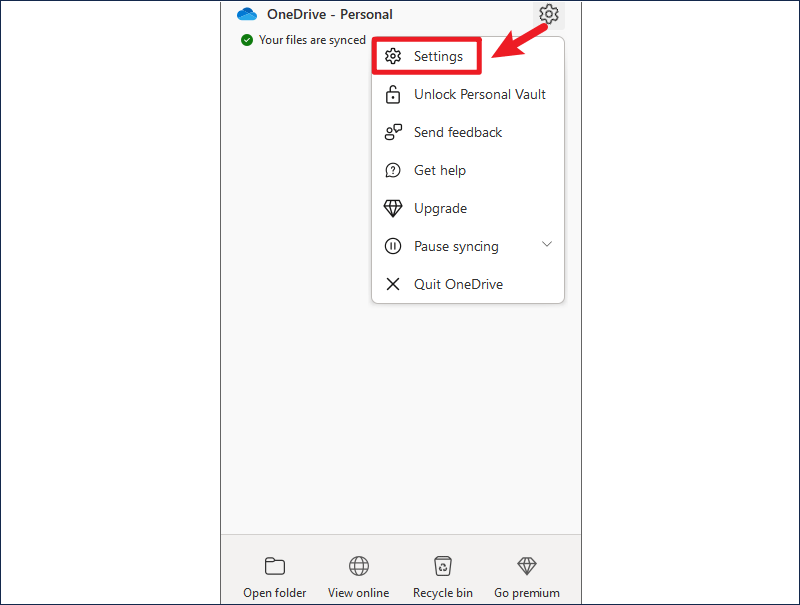Choose Unlock Personal Vault

468,94
